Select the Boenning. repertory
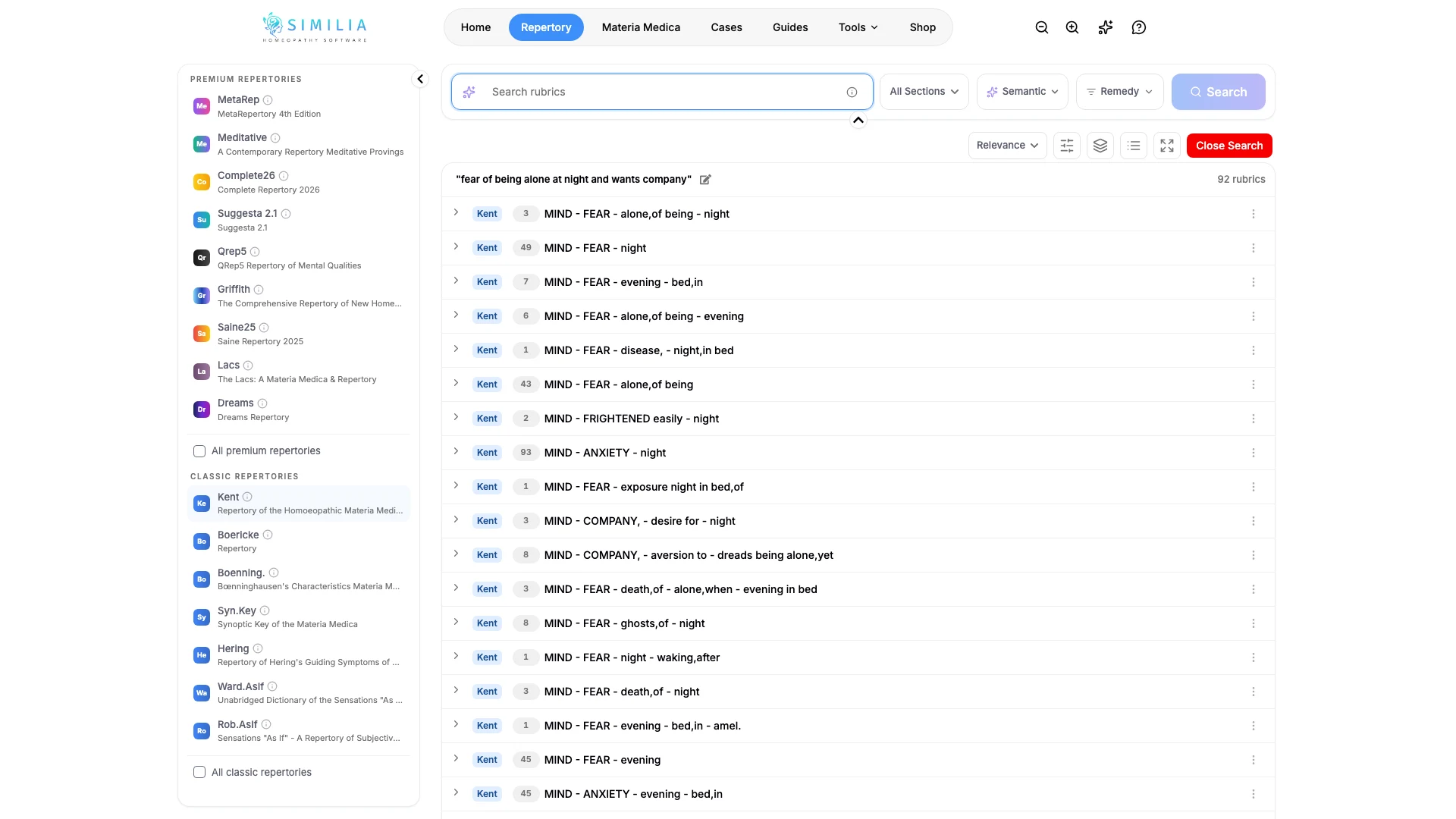 tap(299, 579)
